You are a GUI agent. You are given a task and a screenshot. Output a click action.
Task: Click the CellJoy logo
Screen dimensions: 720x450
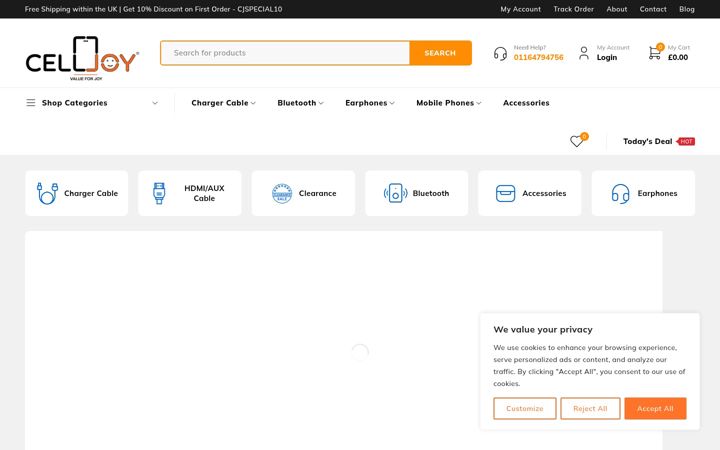pyautogui.click(x=82, y=58)
